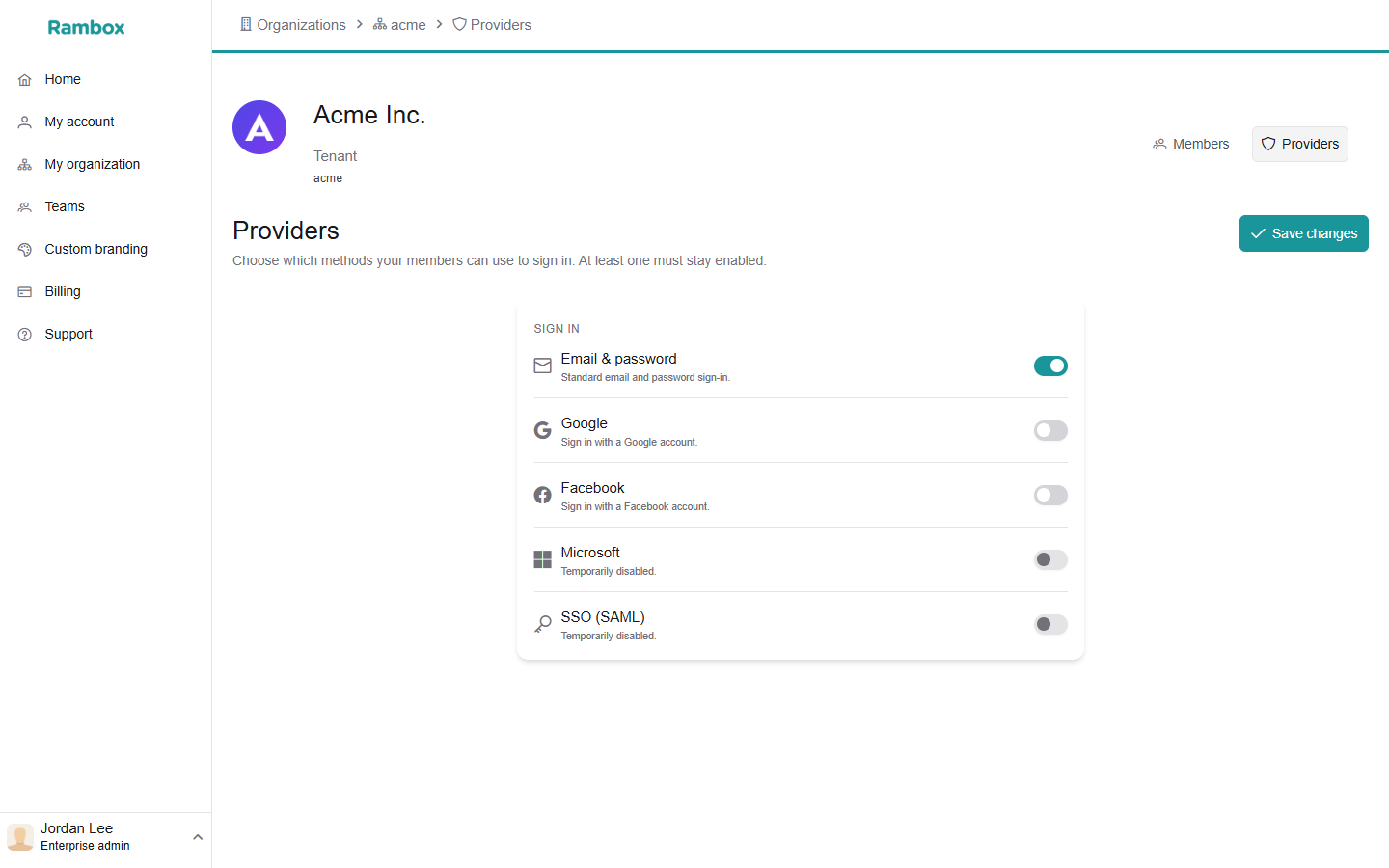Click the Jordan Lee name in footer

[76, 828]
